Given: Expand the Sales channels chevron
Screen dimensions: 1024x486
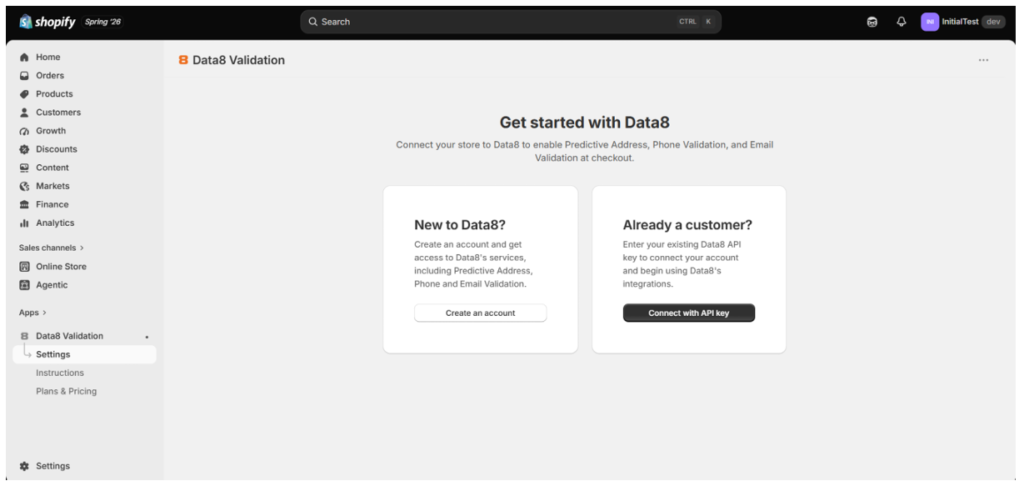Looking at the screenshot, I should pos(82,248).
